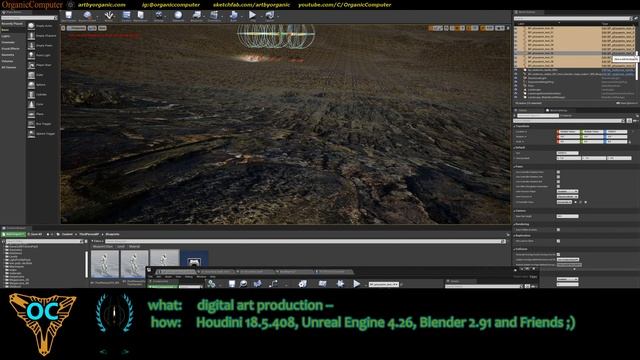Image resolution: width=640 pixels, height=360 pixels.
Task: Select Box Trigger in Place Actors
Action: (x=42, y=124)
